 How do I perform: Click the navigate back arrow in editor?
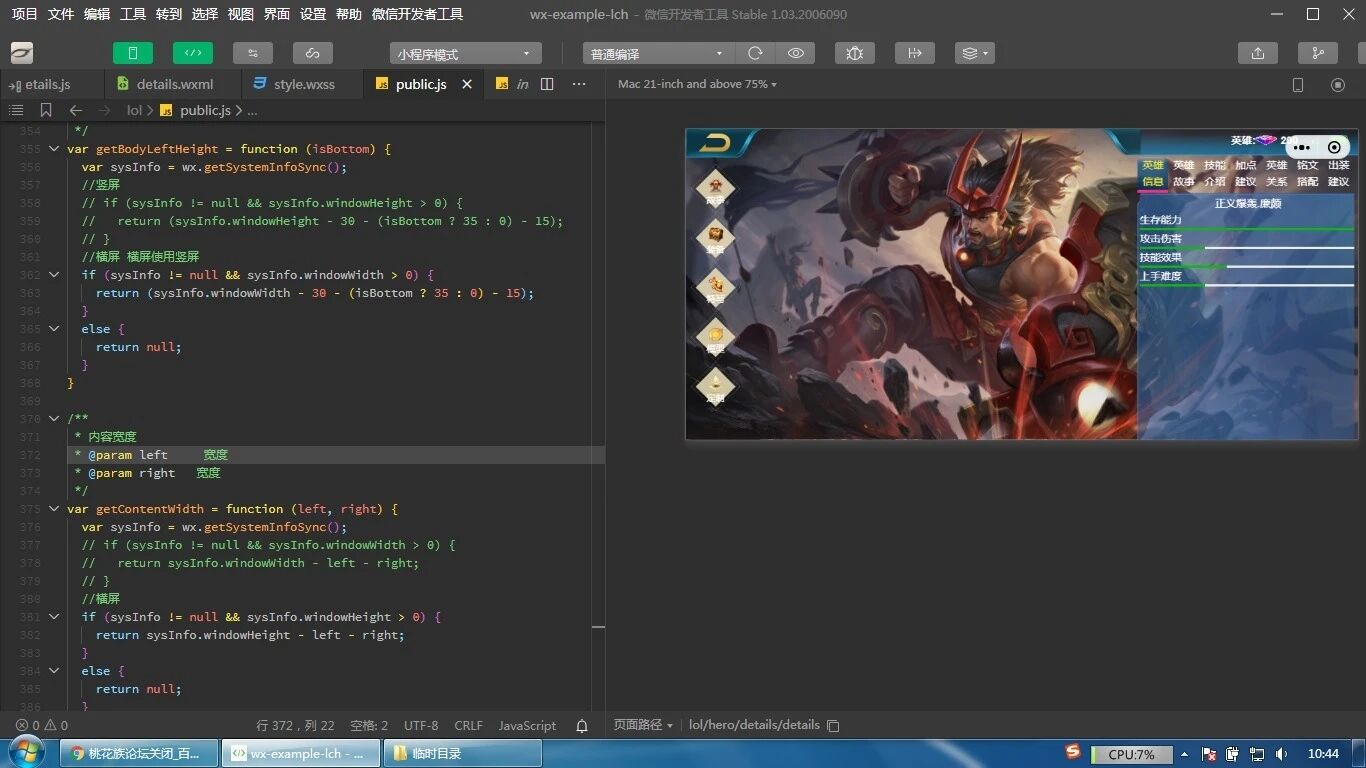click(x=76, y=110)
